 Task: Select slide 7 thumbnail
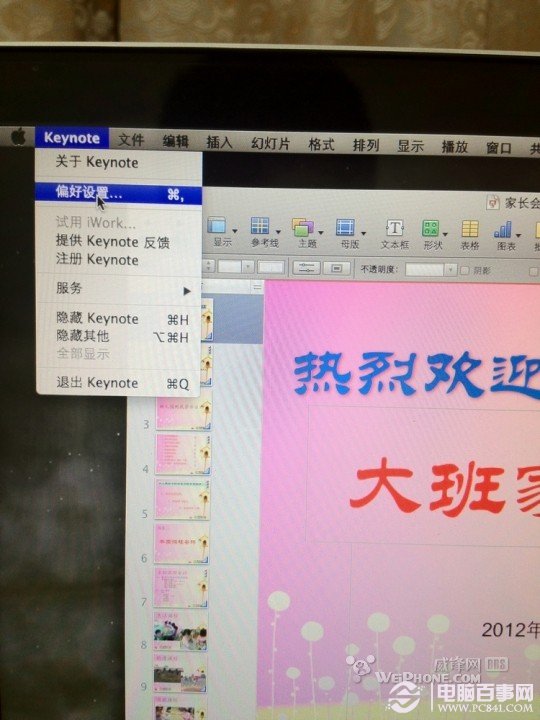click(x=180, y=588)
